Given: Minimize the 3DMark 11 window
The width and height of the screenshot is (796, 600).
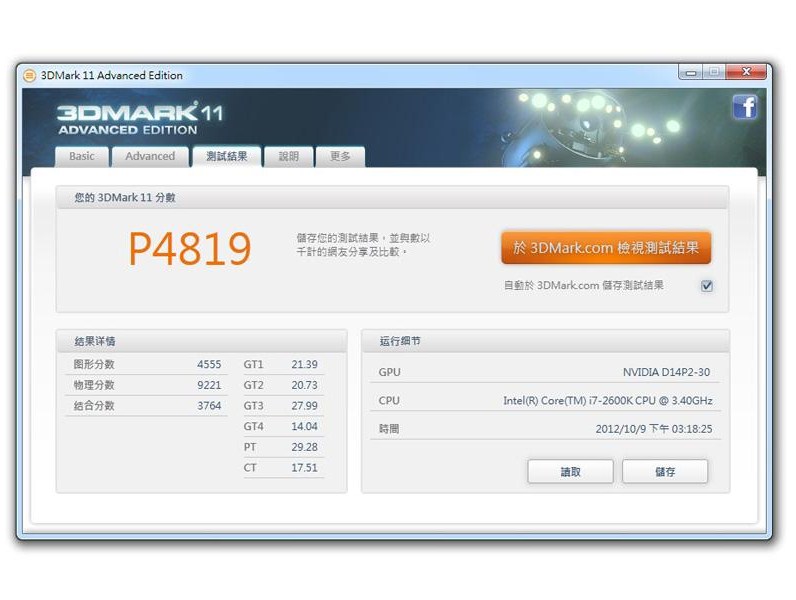Looking at the screenshot, I should (690, 72).
